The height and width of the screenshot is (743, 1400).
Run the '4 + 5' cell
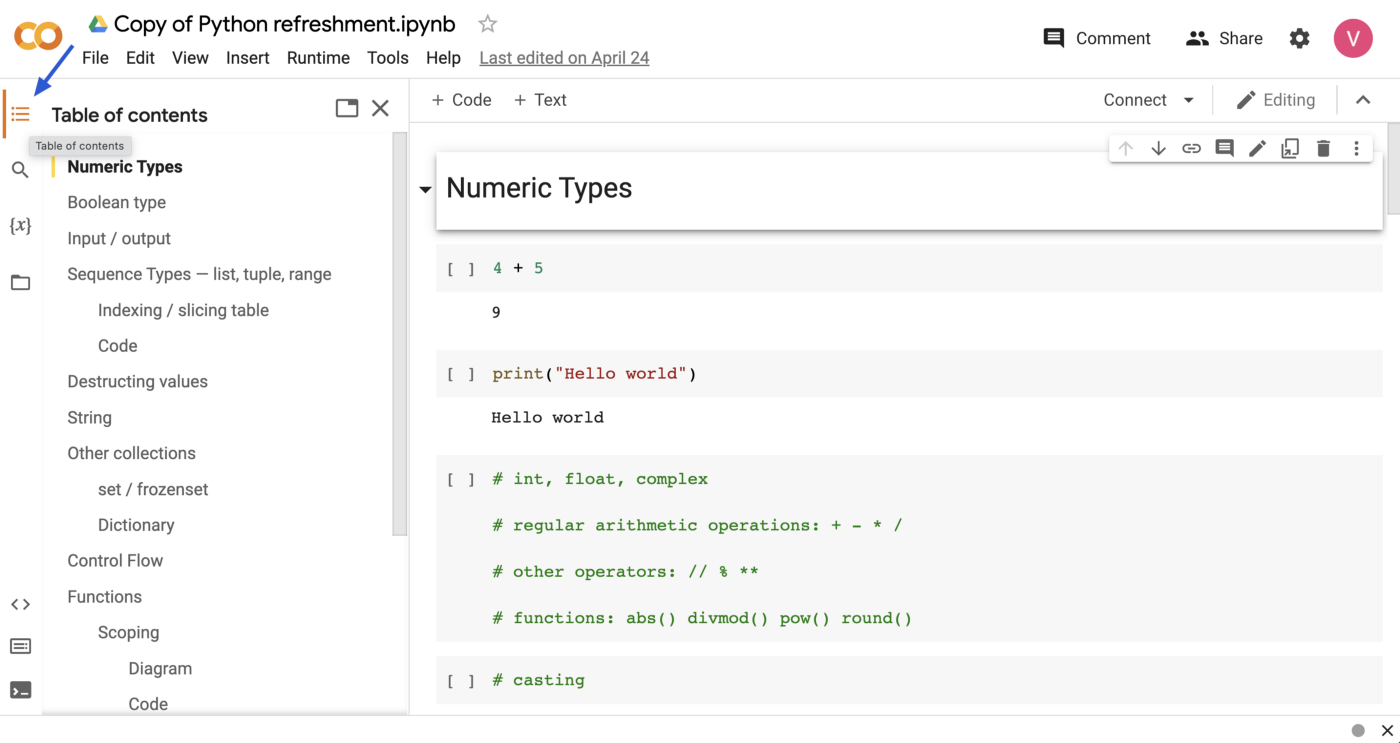tap(460, 269)
